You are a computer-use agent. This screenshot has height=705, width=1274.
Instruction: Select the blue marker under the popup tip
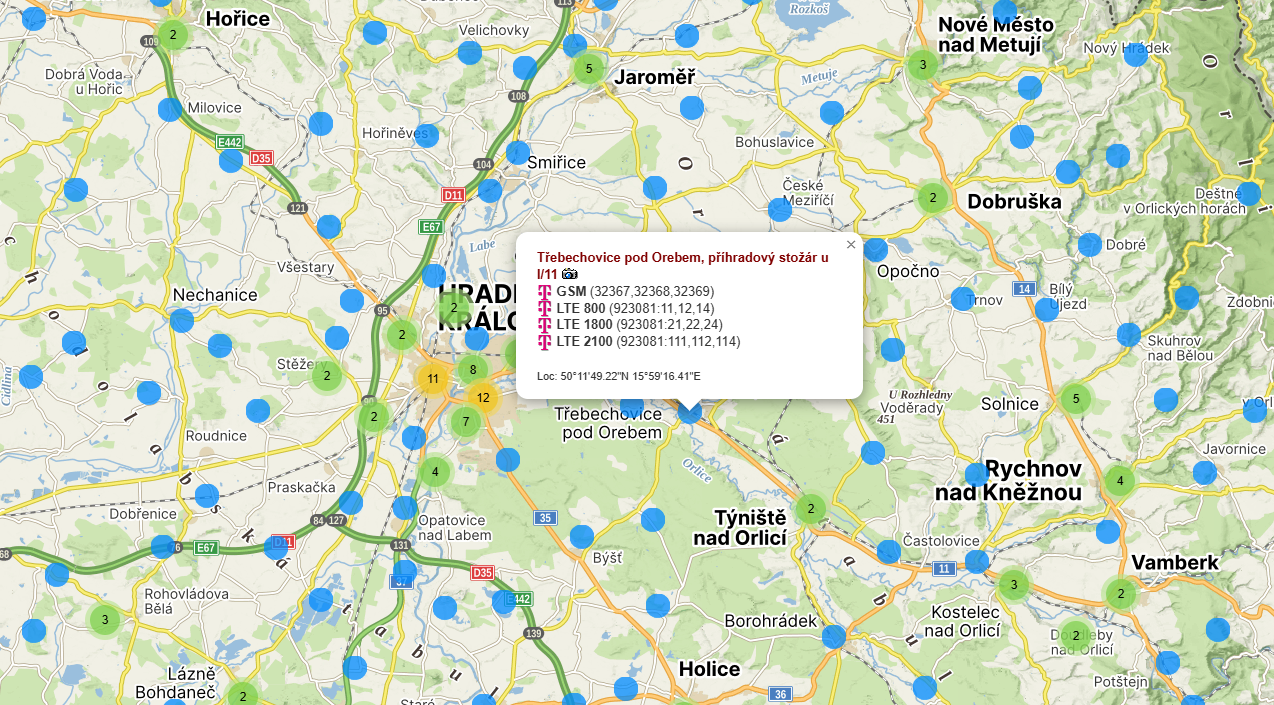click(689, 411)
